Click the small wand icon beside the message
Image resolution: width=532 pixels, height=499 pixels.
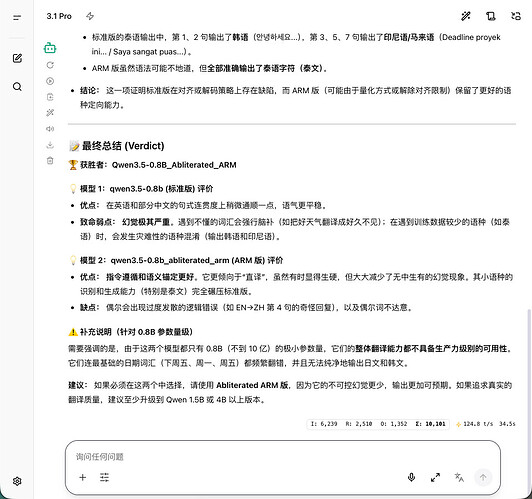coord(50,113)
